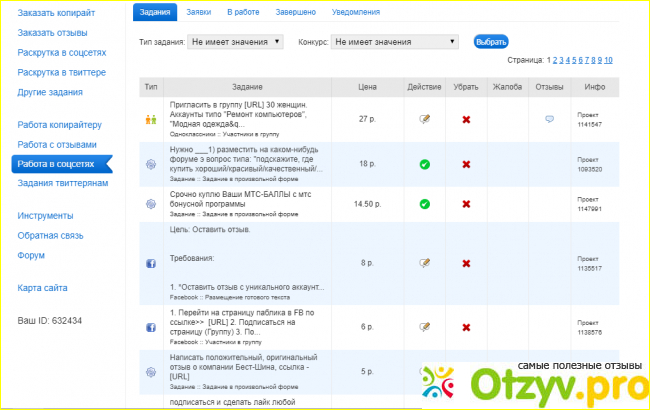The height and width of the screenshot is (410, 650).
Task: Remove the 8 р. Facebook task with red X
Action: coord(466,263)
